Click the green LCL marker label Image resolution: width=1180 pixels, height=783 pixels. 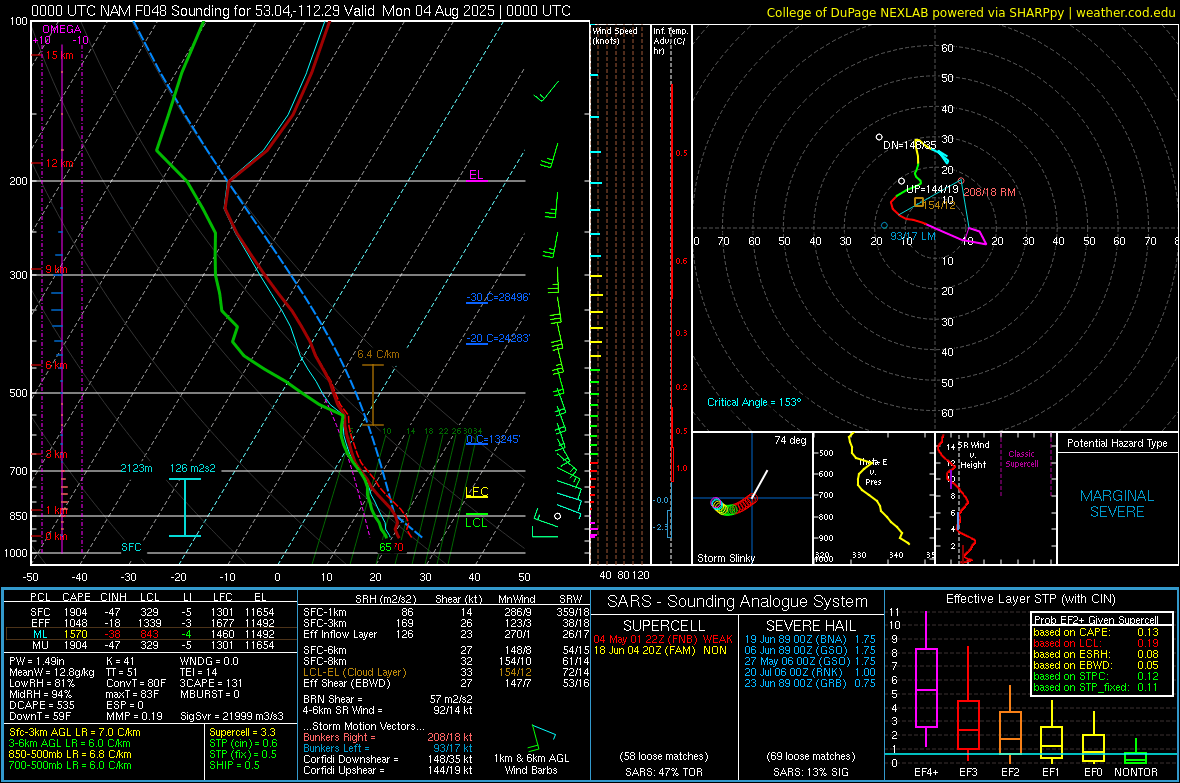tap(476, 523)
